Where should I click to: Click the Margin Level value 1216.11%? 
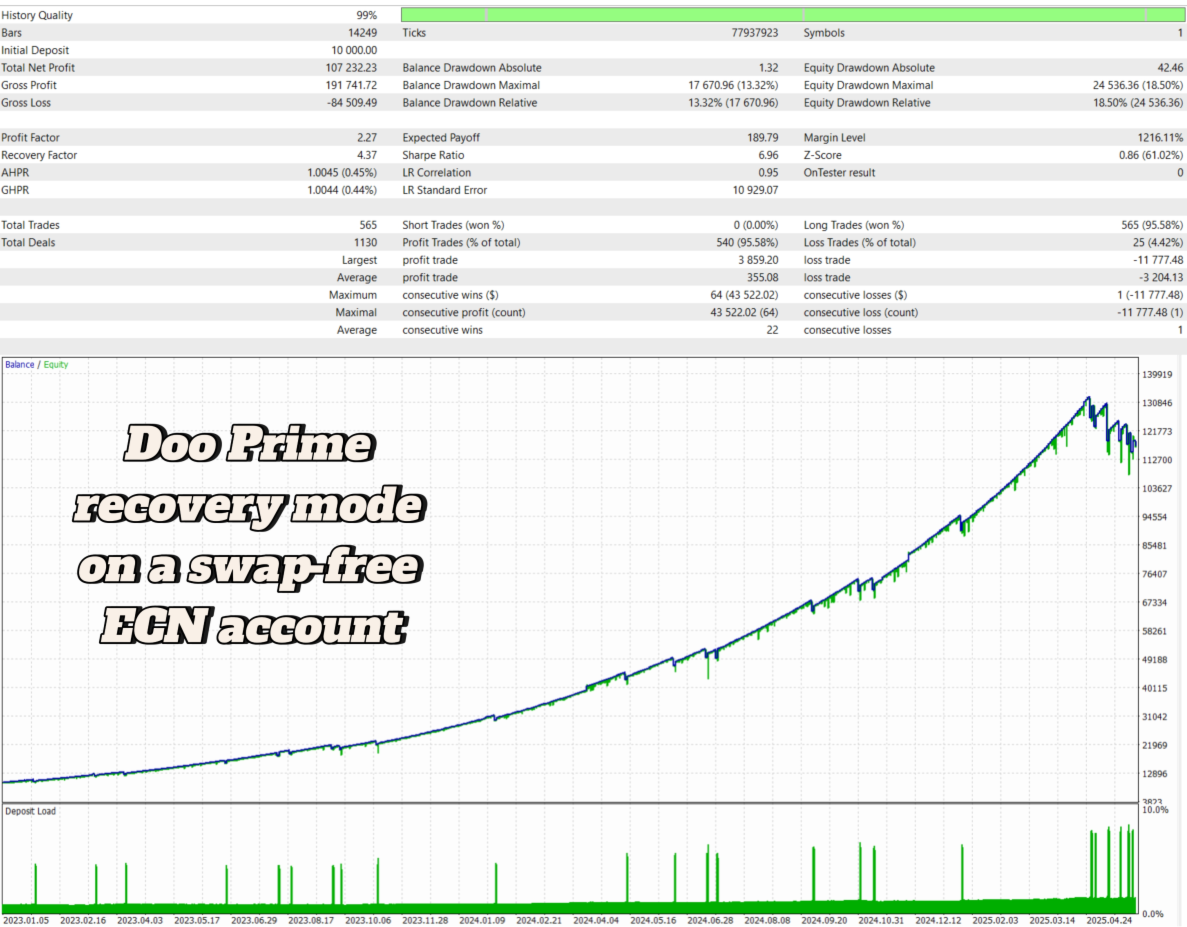point(1161,137)
